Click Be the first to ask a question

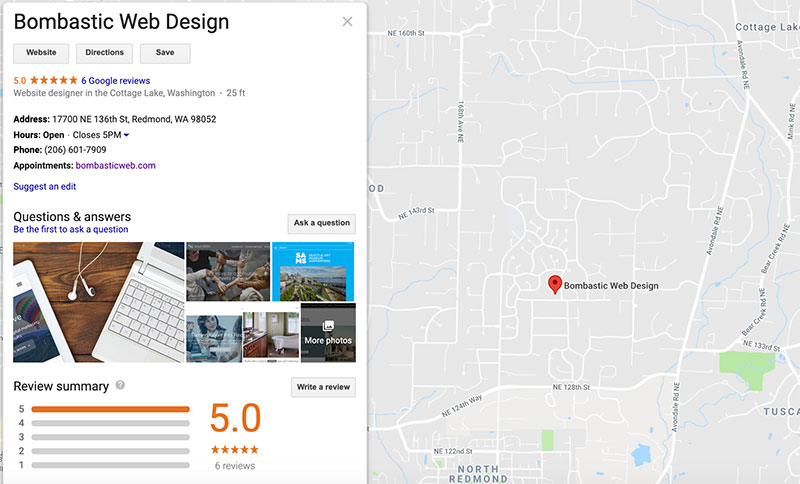[x=71, y=230]
